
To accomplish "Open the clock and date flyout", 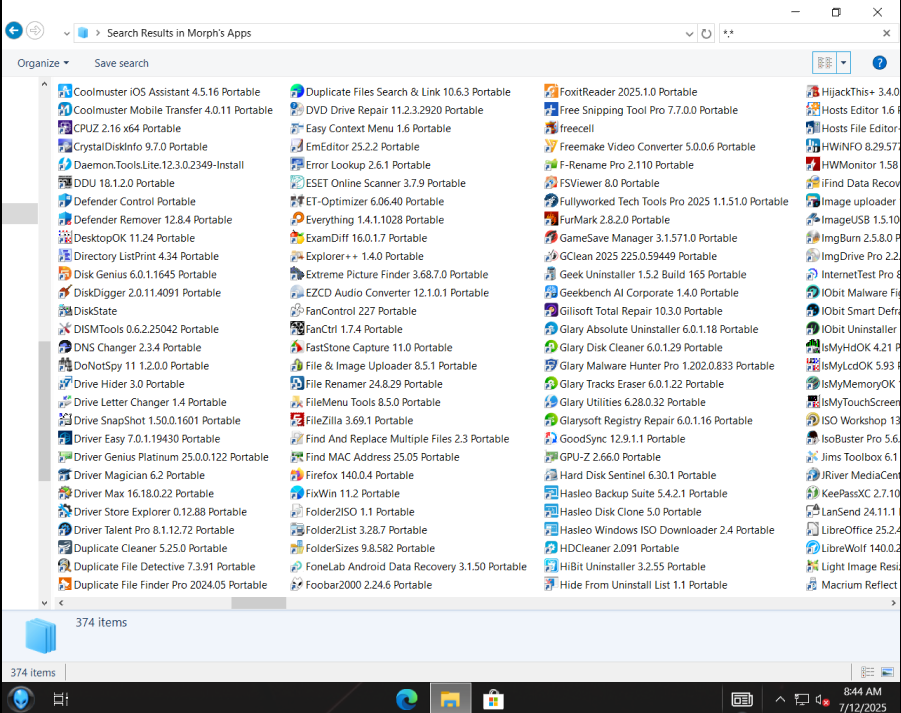I will tap(863, 699).
